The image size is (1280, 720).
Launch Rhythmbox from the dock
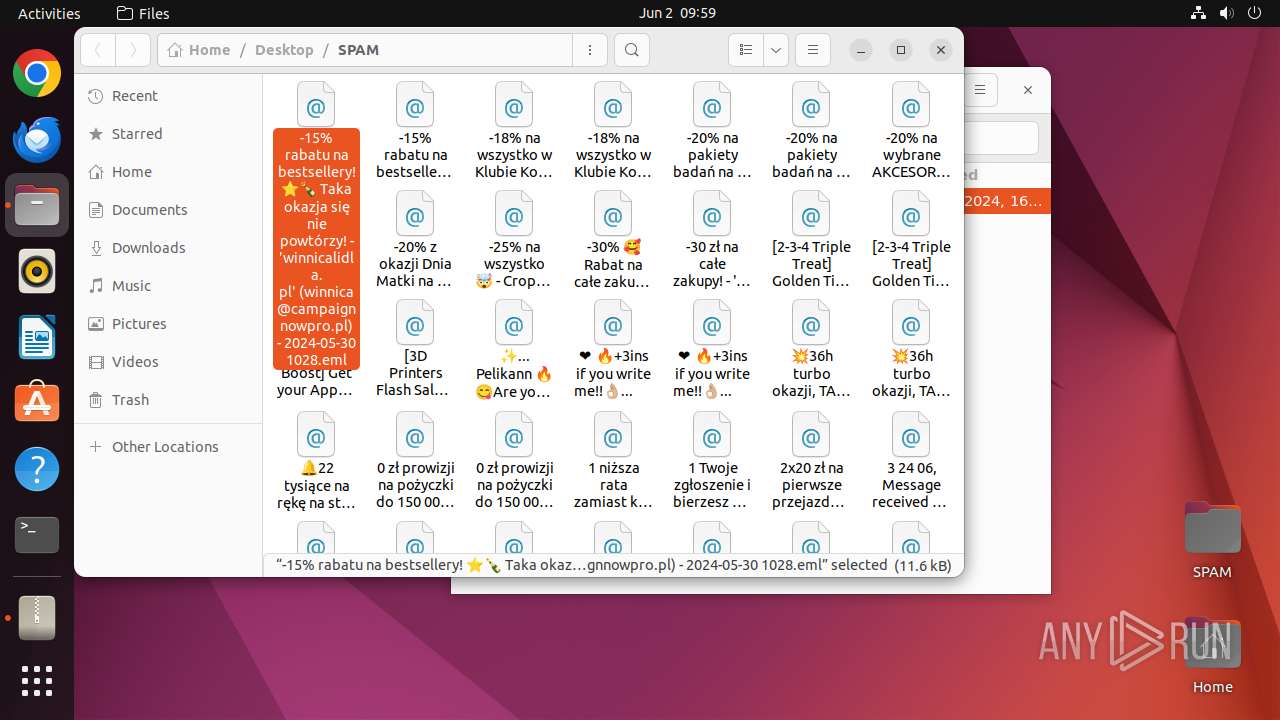(x=37, y=271)
